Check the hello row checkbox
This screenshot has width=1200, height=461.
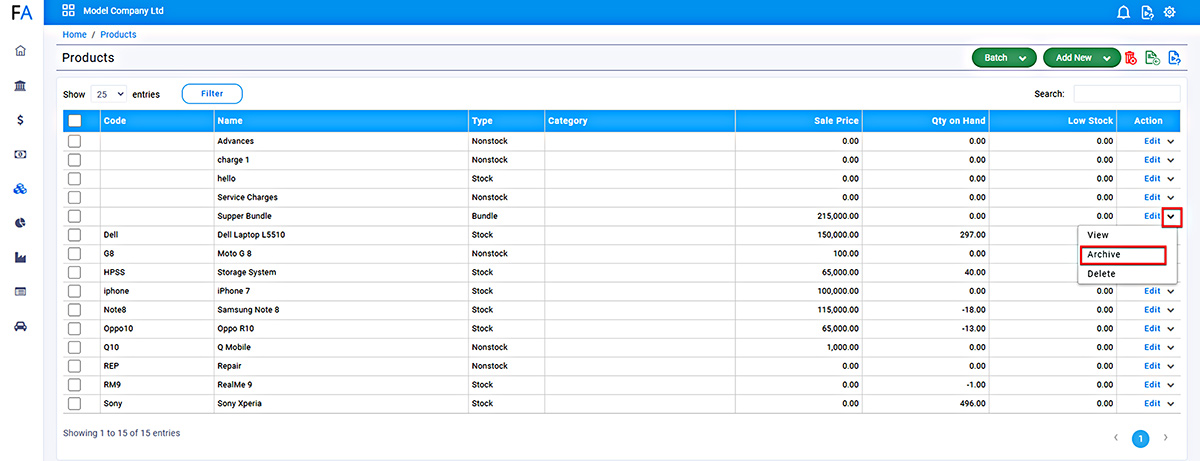point(74,178)
